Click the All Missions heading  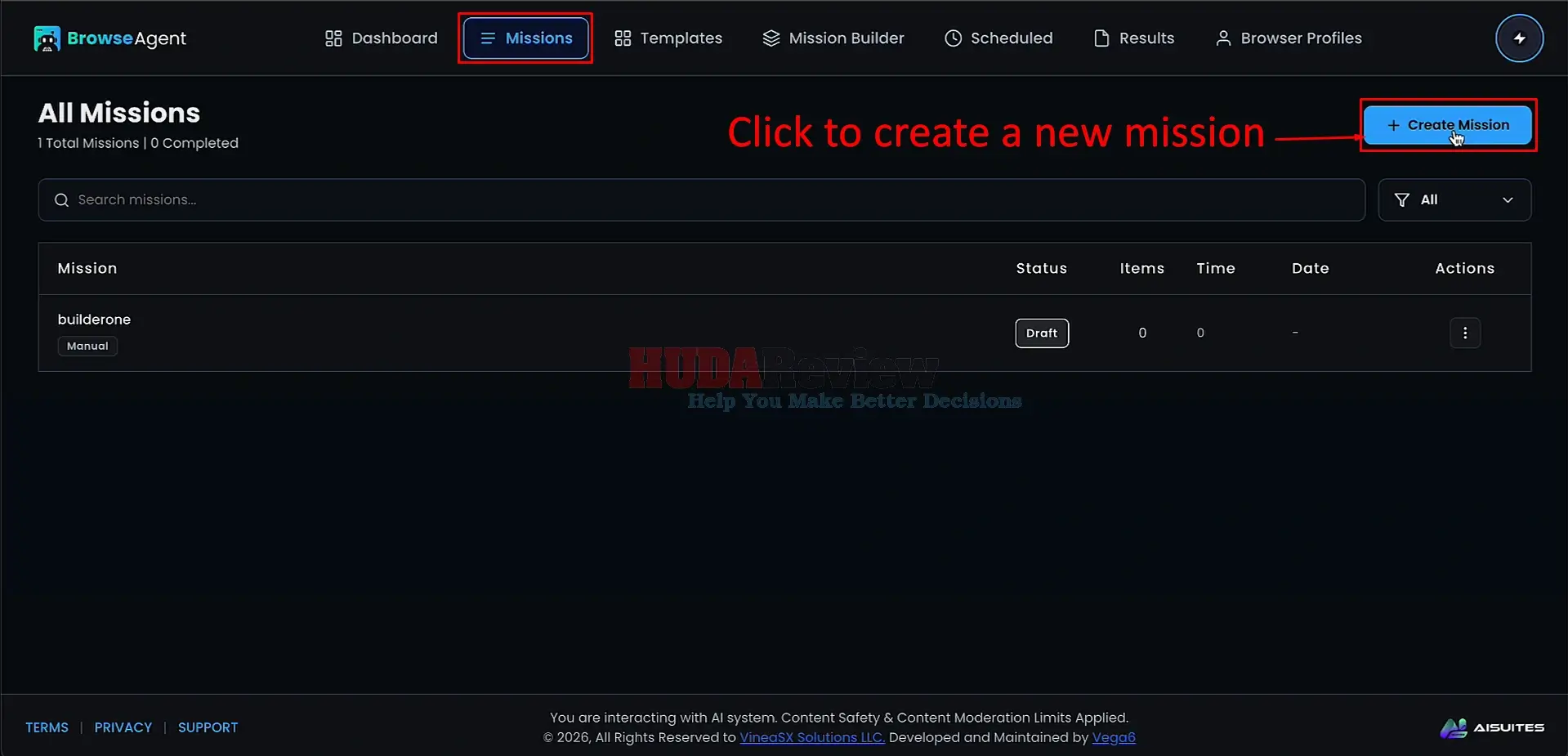(119, 113)
